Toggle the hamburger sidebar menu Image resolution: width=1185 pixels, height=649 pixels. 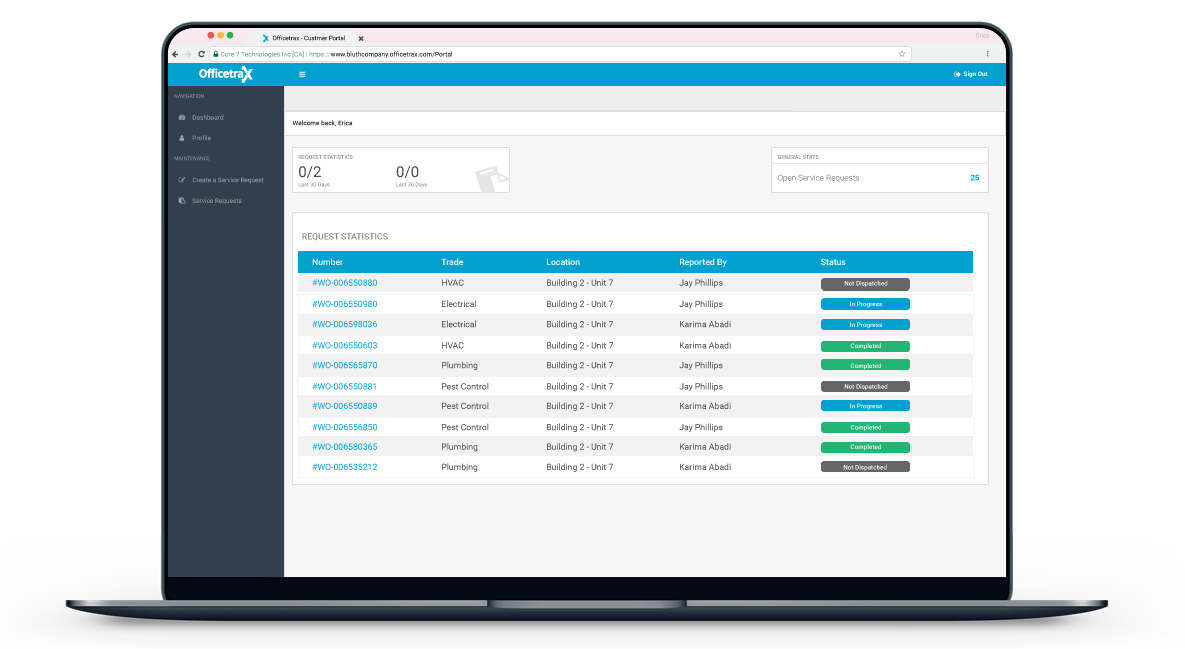coord(302,74)
